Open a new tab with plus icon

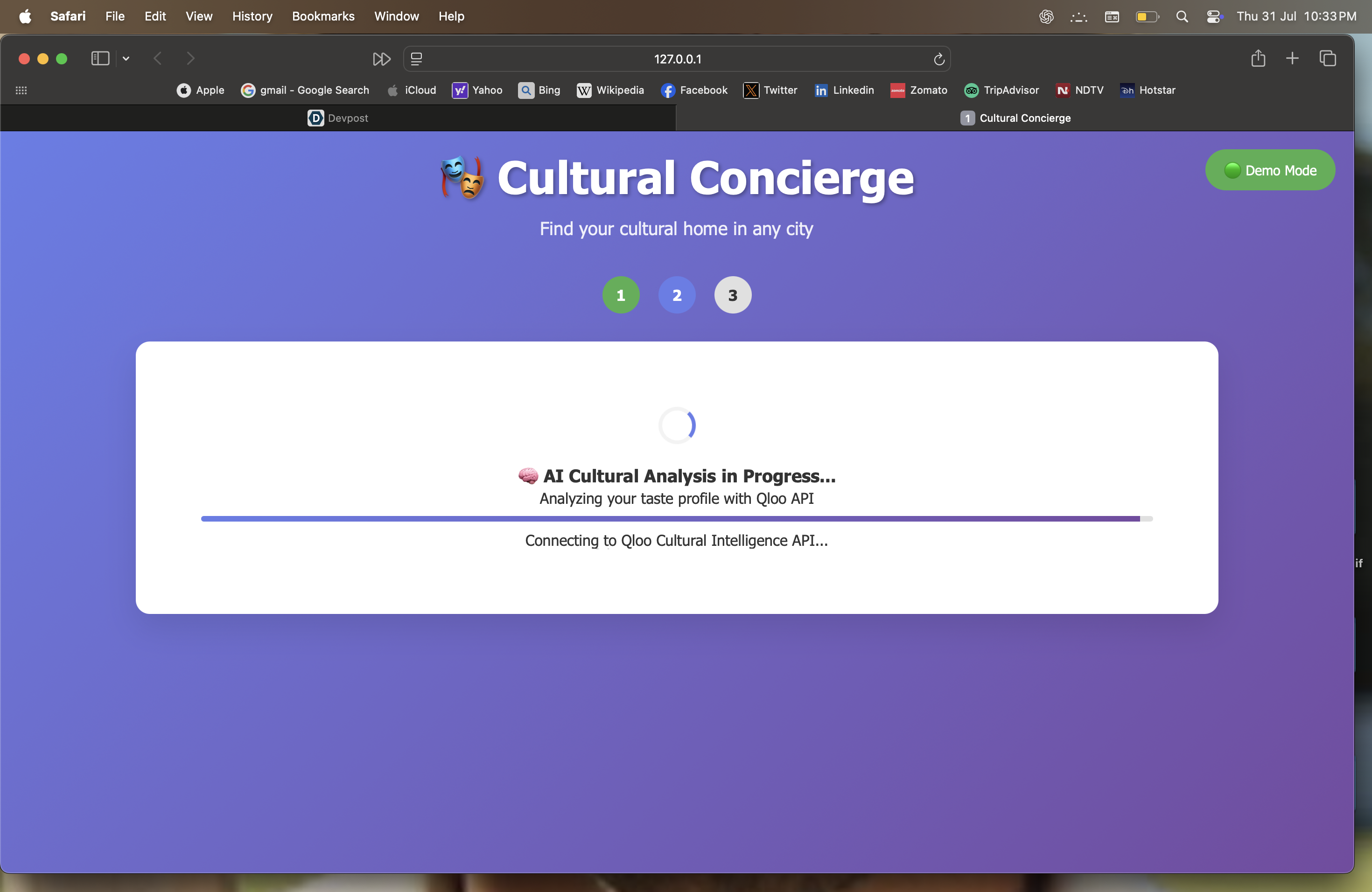(x=1292, y=59)
